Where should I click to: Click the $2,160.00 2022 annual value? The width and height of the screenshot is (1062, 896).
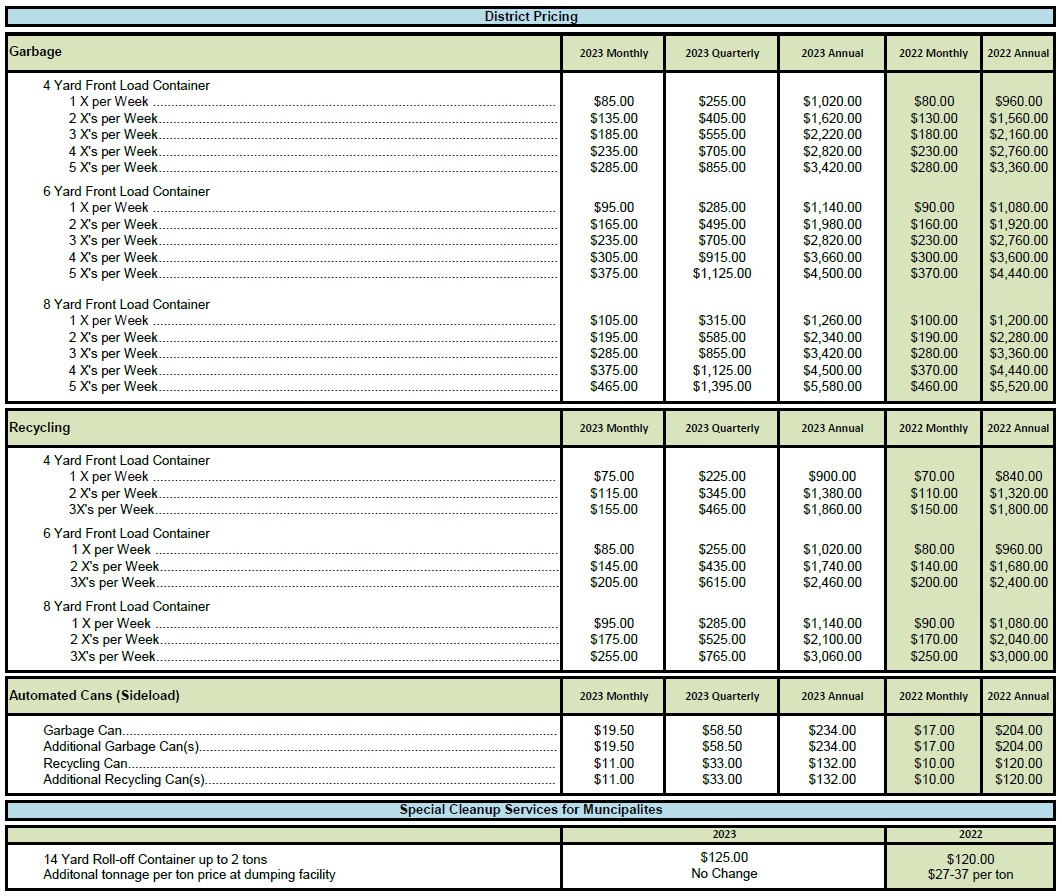point(1018,134)
